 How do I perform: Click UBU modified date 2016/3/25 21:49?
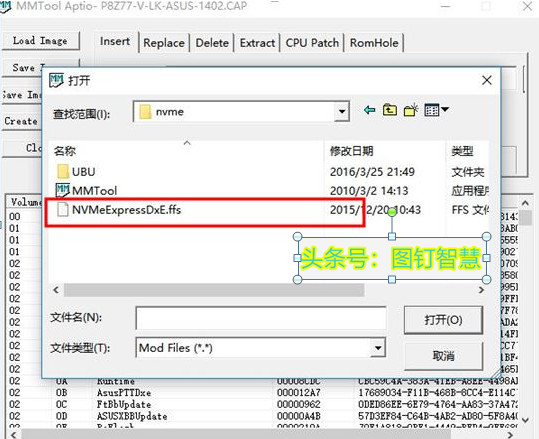[372, 172]
